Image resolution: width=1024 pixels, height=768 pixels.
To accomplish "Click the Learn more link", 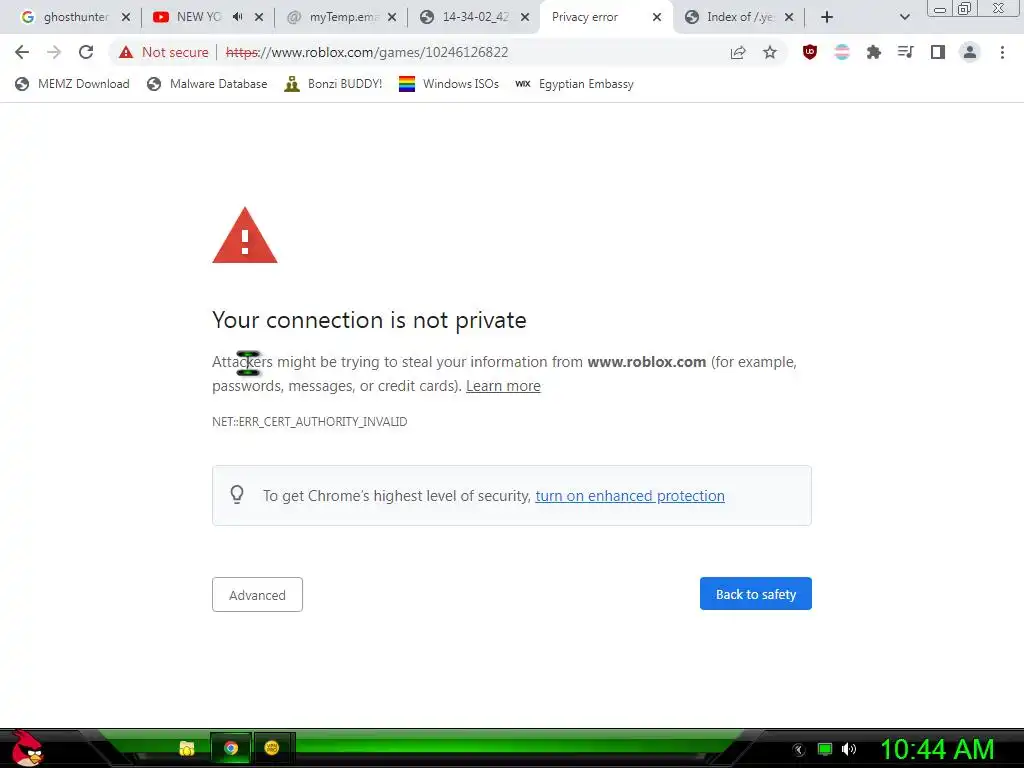I will point(503,386).
